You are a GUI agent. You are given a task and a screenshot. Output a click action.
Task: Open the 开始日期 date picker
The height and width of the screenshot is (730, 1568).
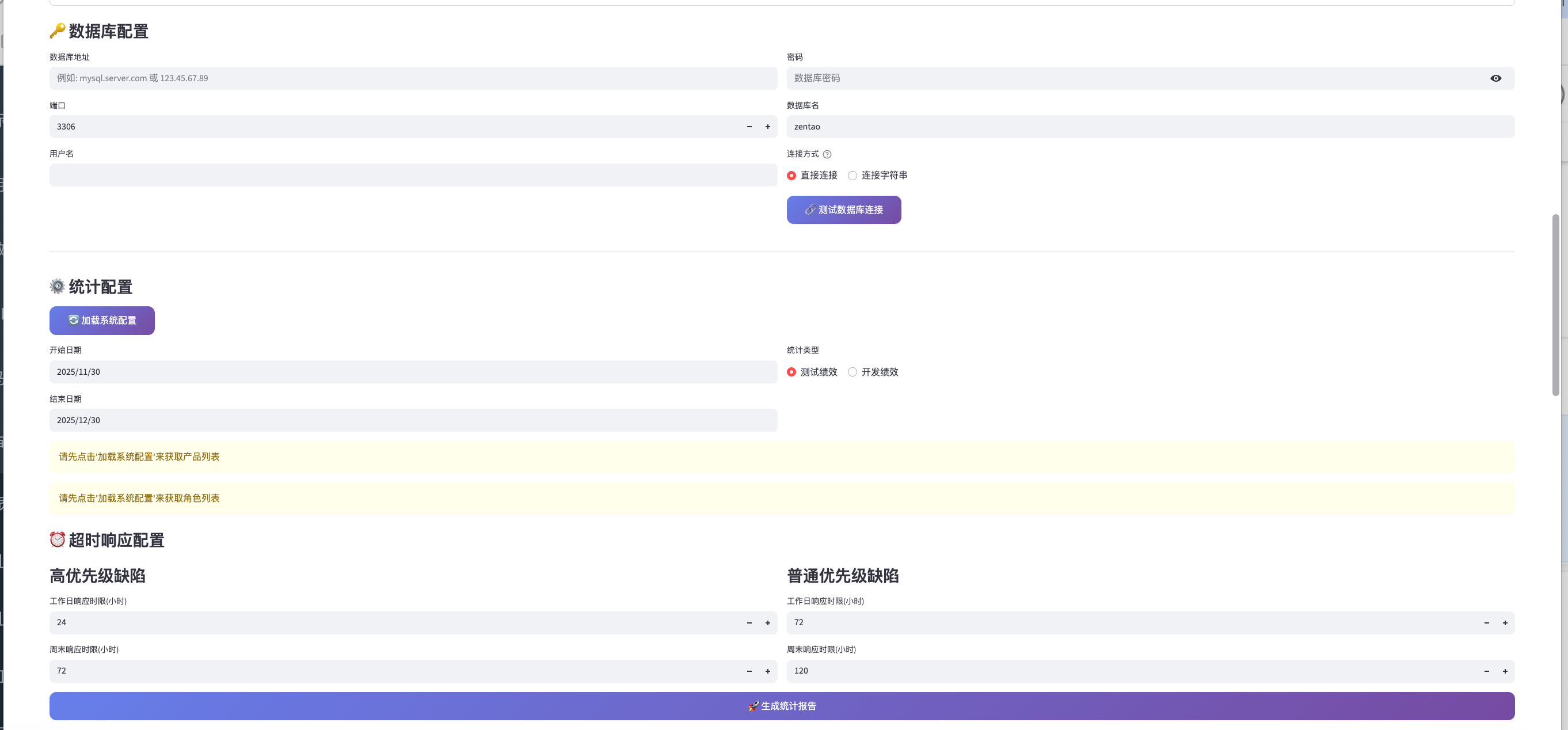(413, 372)
